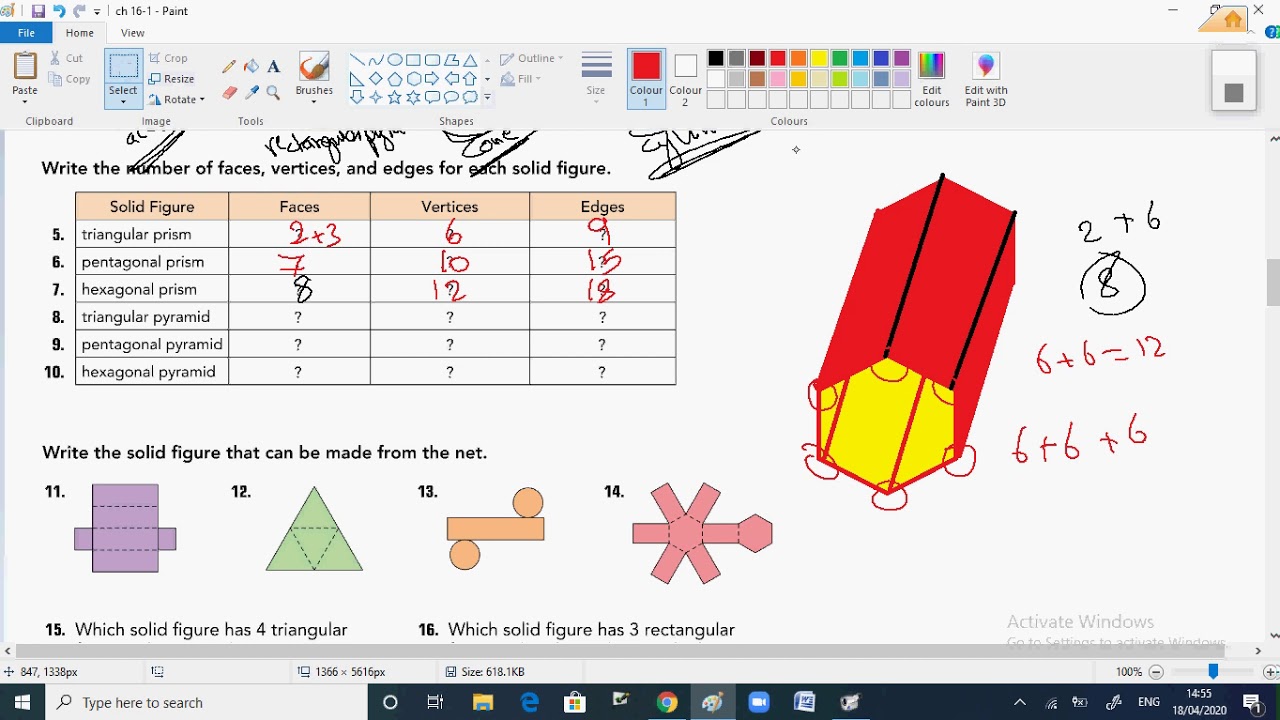Image resolution: width=1280 pixels, height=720 pixels.
Task: Open the shape Fill dropdown
Action: [x=521, y=79]
